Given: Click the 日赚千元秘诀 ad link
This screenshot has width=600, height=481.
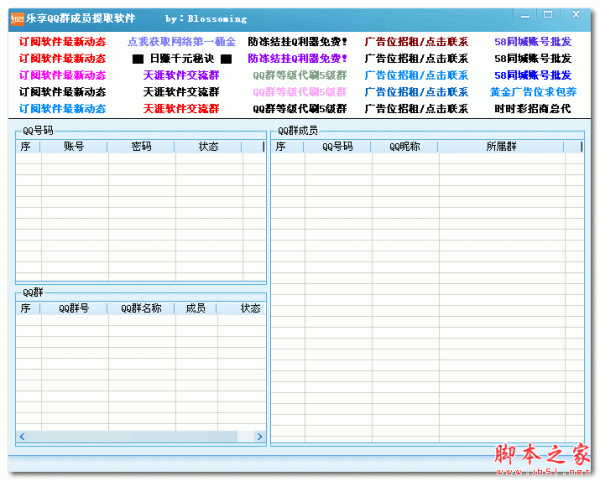Looking at the screenshot, I should click(182, 59).
